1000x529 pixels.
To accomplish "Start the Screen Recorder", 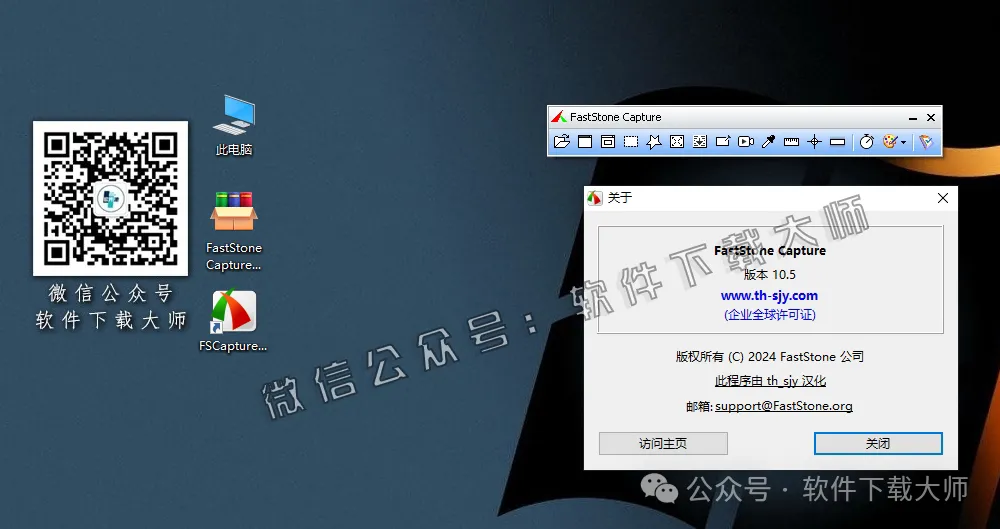I will click(x=746, y=142).
